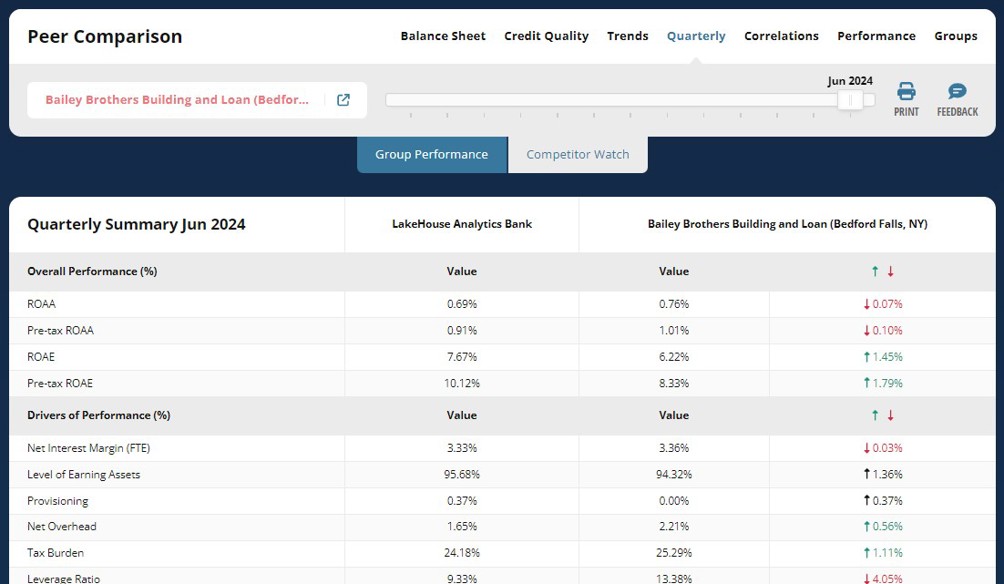Click the Provisioning difference 0.37%

click(x=882, y=501)
